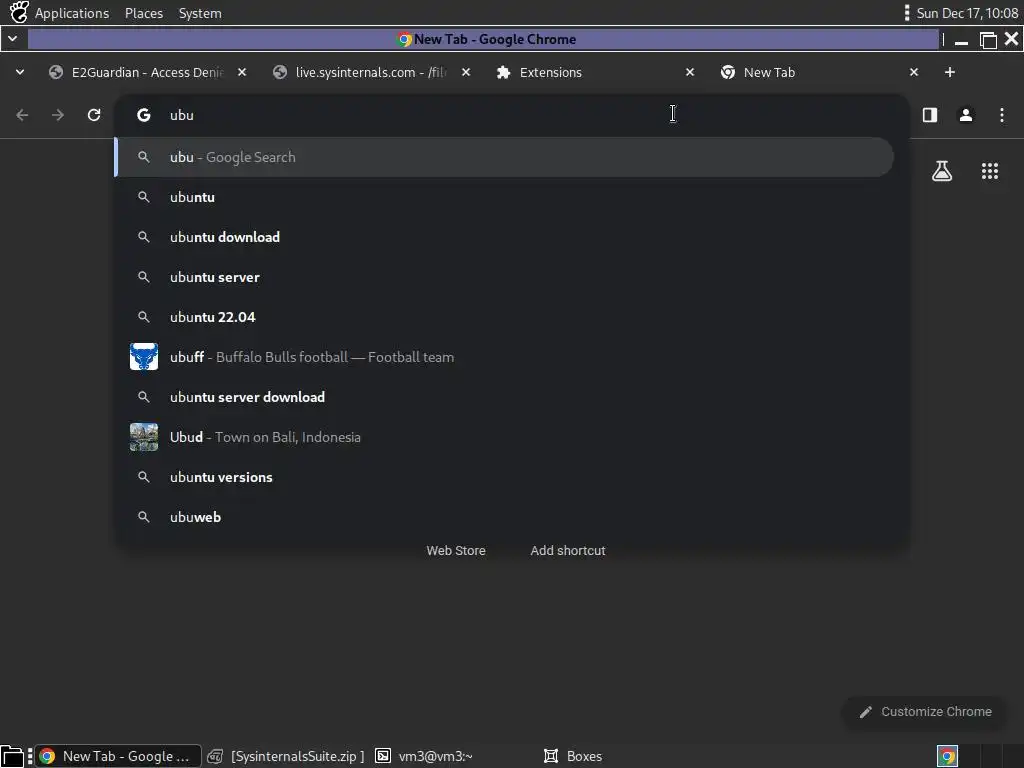Switch to the Boxes taskbar window
1024x768 pixels.
point(573,756)
